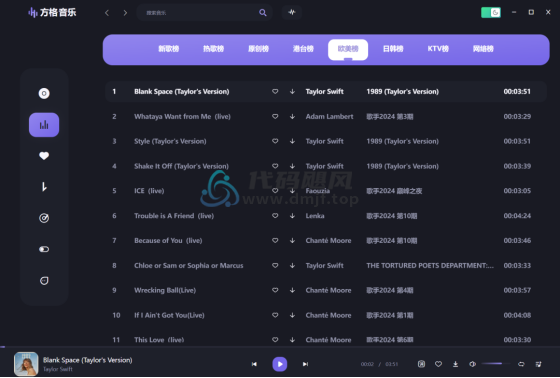Open favorites heart icon in sidebar

[x=44, y=156]
